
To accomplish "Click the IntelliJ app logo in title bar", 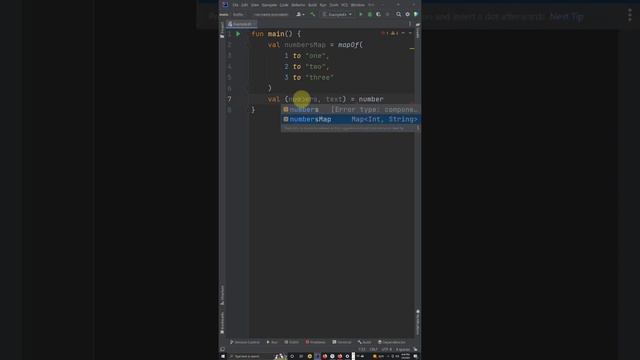I will tap(225, 4).
